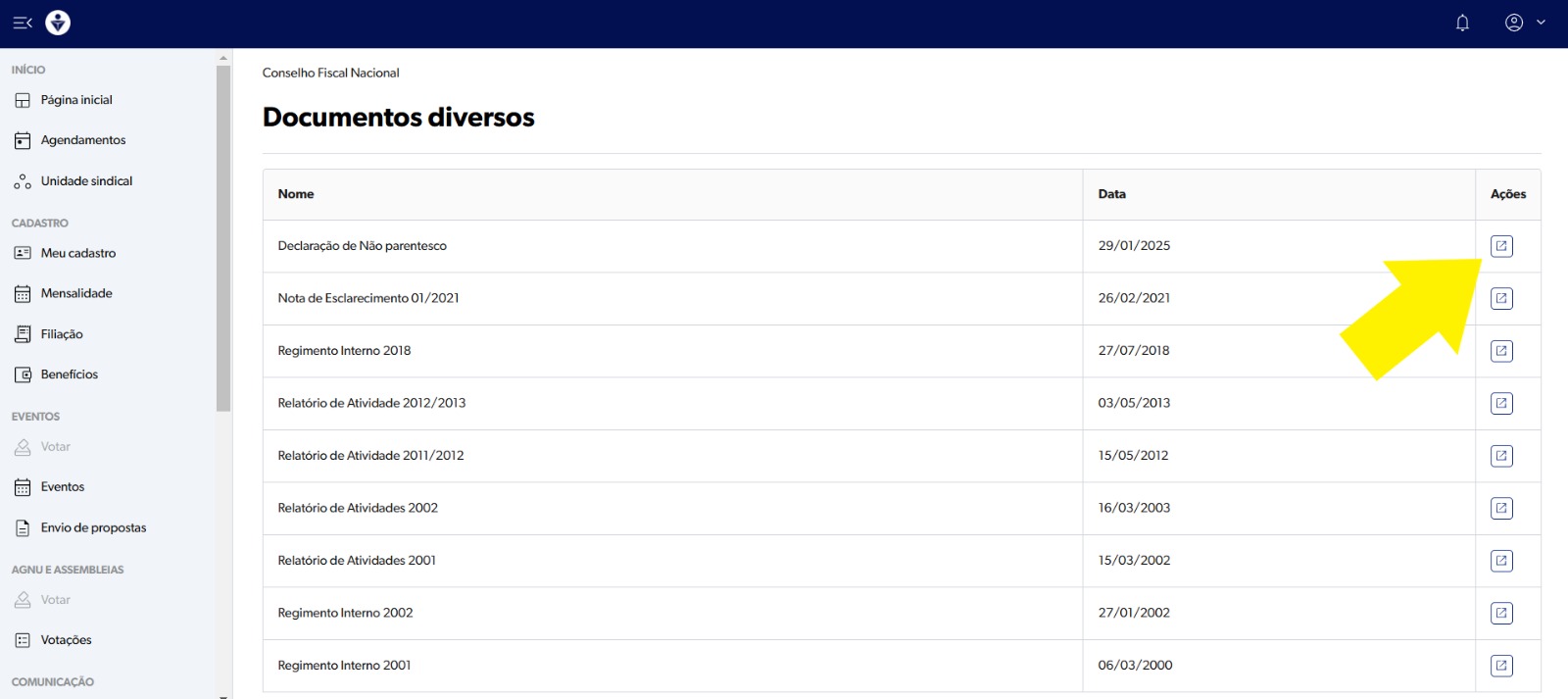Click the Nome column header
Screen dimensions: 1568x699
296,194
